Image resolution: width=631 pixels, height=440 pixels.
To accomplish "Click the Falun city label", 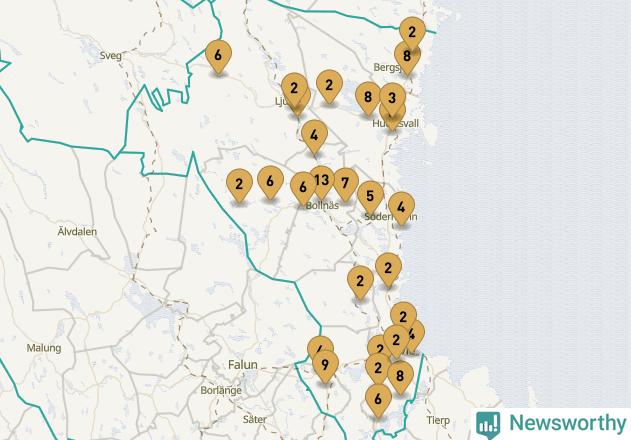I will [x=243, y=365].
